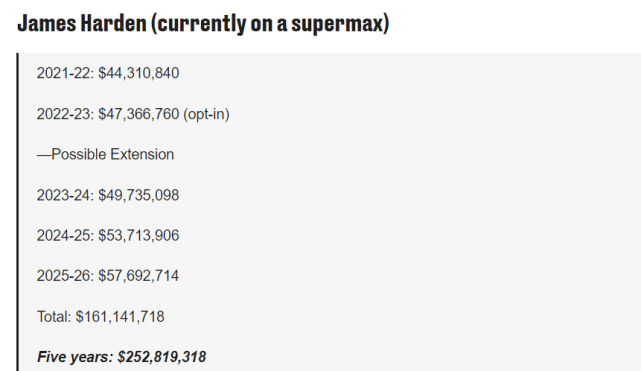This screenshot has height=371, width=641.
Task: Click the 2024-25 $53,713,906 line
Action: 108,236
